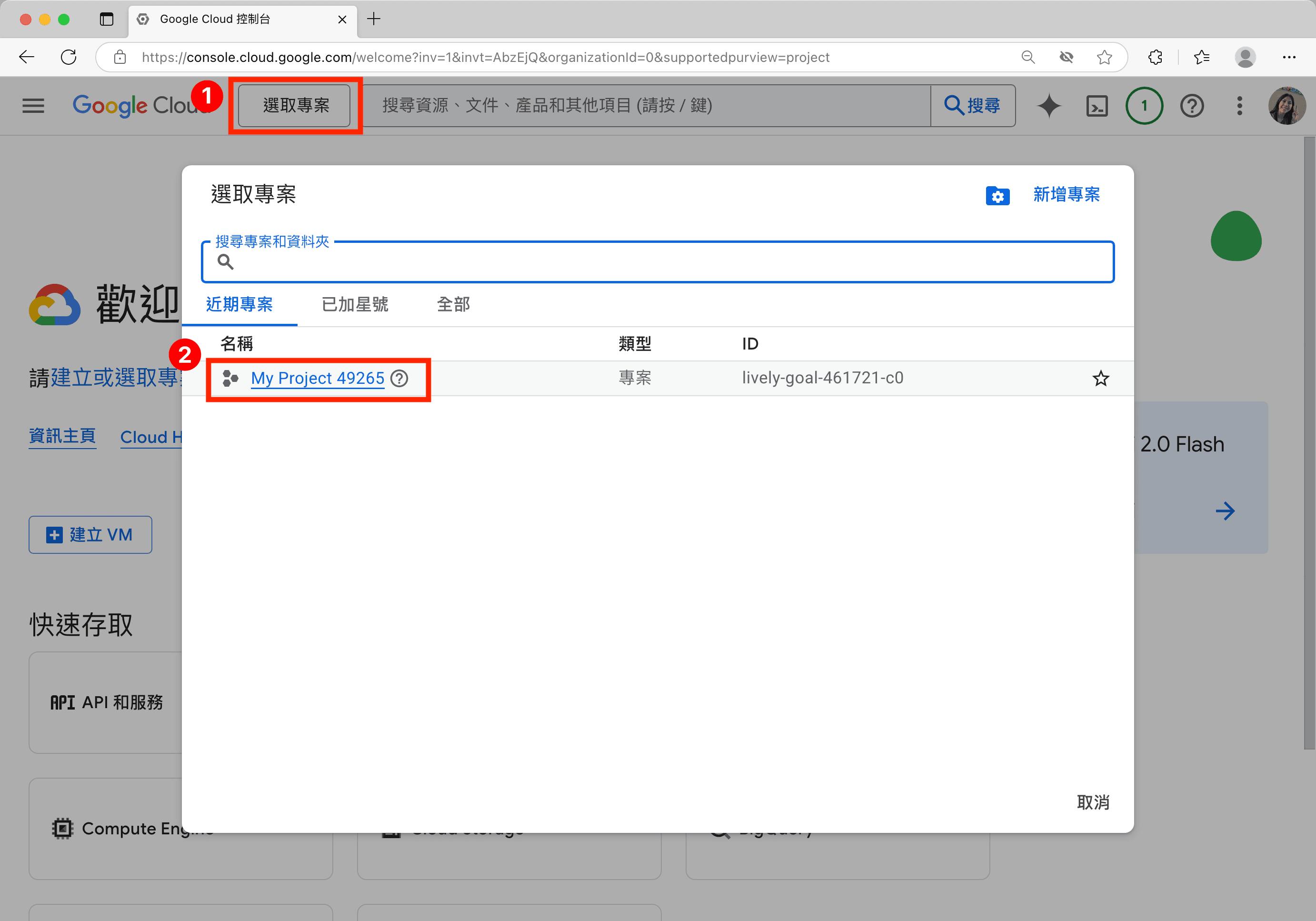Click the account profile photo avatar
This screenshot has height=921, width=1316.
click(x=1287, y=105)
